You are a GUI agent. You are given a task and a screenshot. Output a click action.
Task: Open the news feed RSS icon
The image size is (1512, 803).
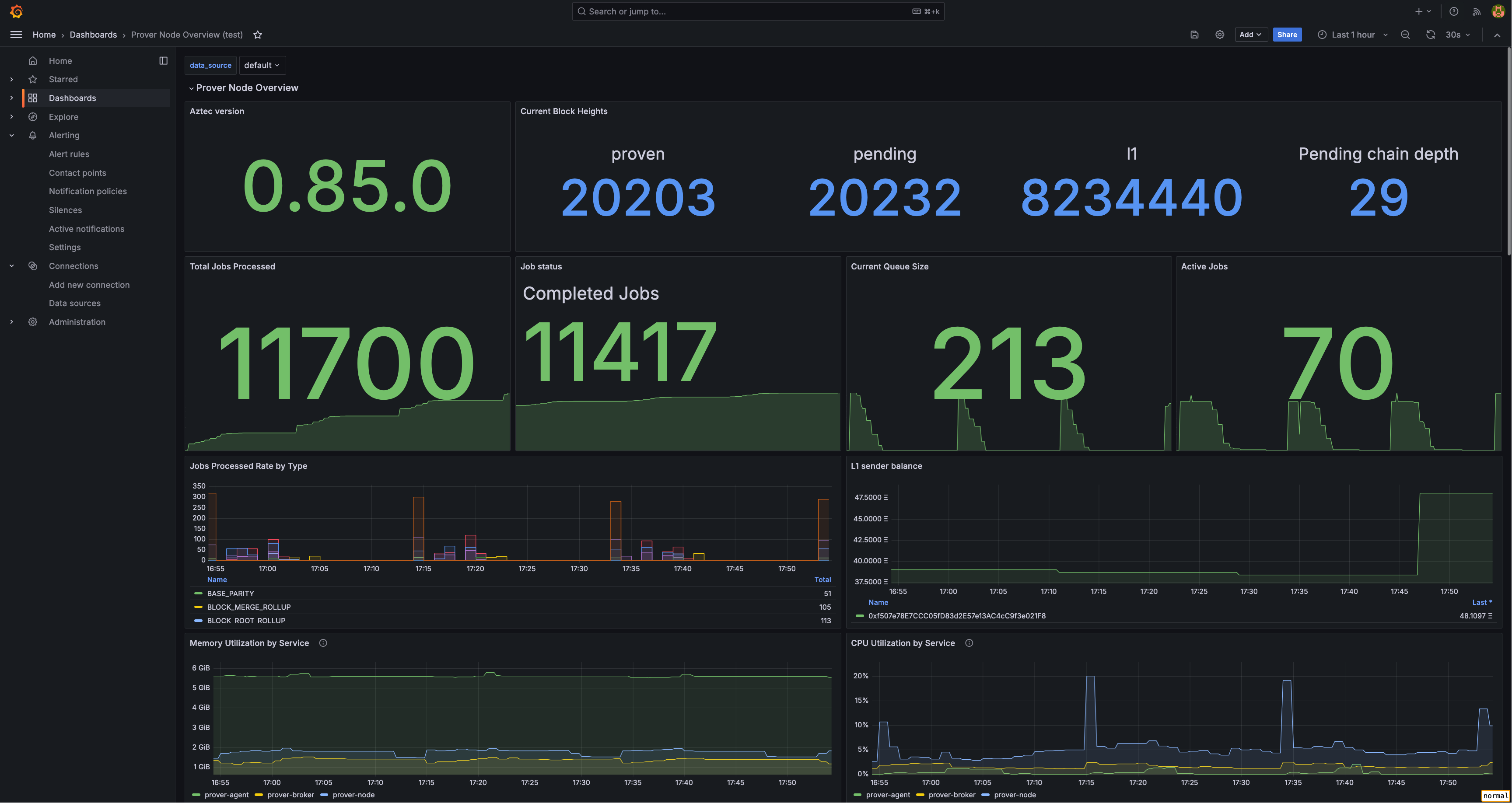click(1476, 11)
